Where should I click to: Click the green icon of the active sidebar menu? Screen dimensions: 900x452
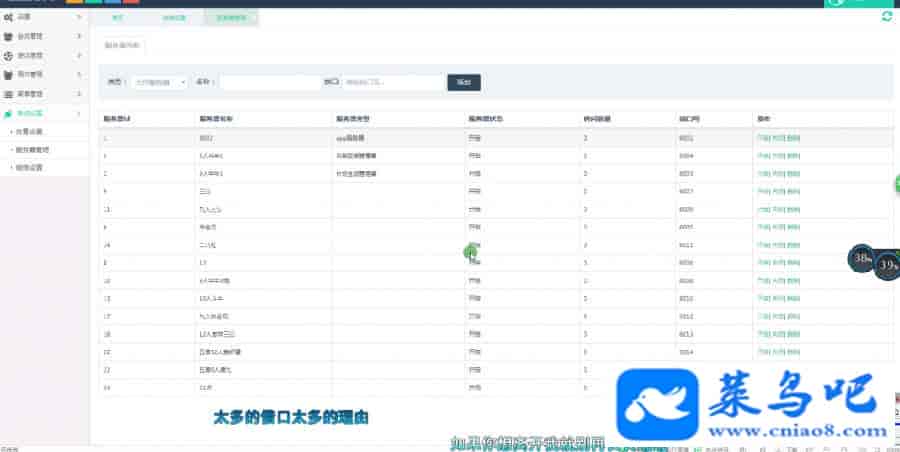click(x=8, y=113)
